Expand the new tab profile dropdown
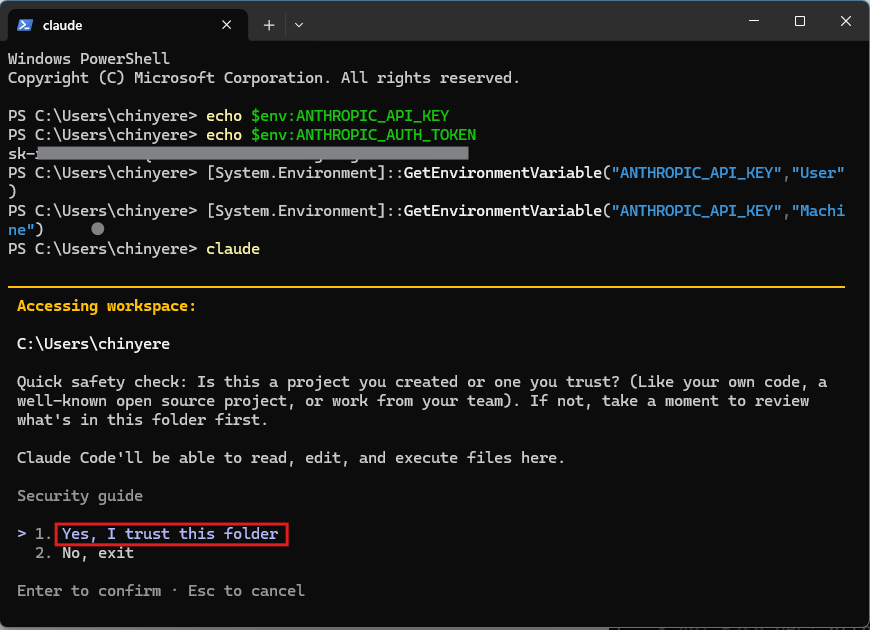Viewport: 870px width, 630px height. click(299, 25)
